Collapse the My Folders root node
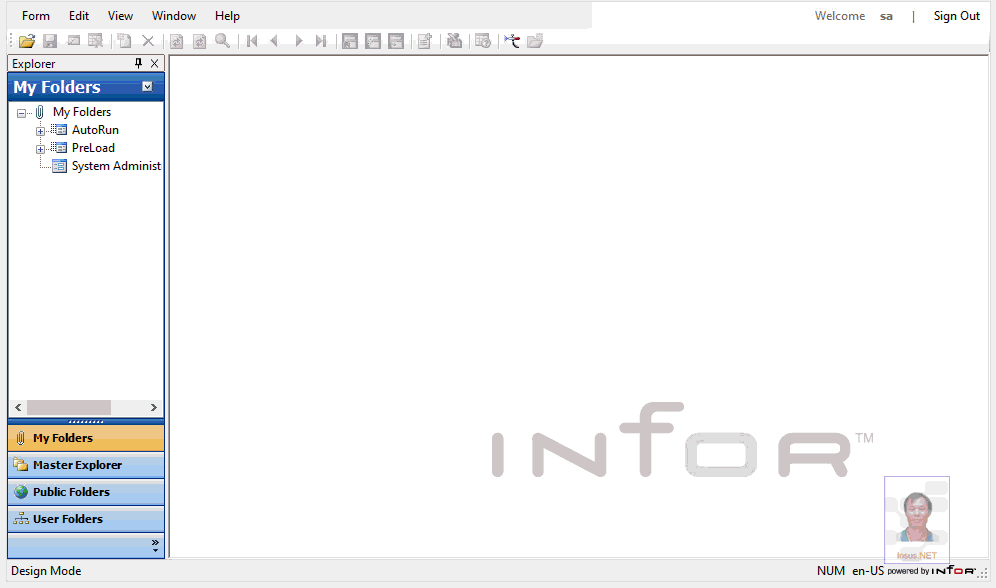996x588 pixels. [x=22, y=113]
